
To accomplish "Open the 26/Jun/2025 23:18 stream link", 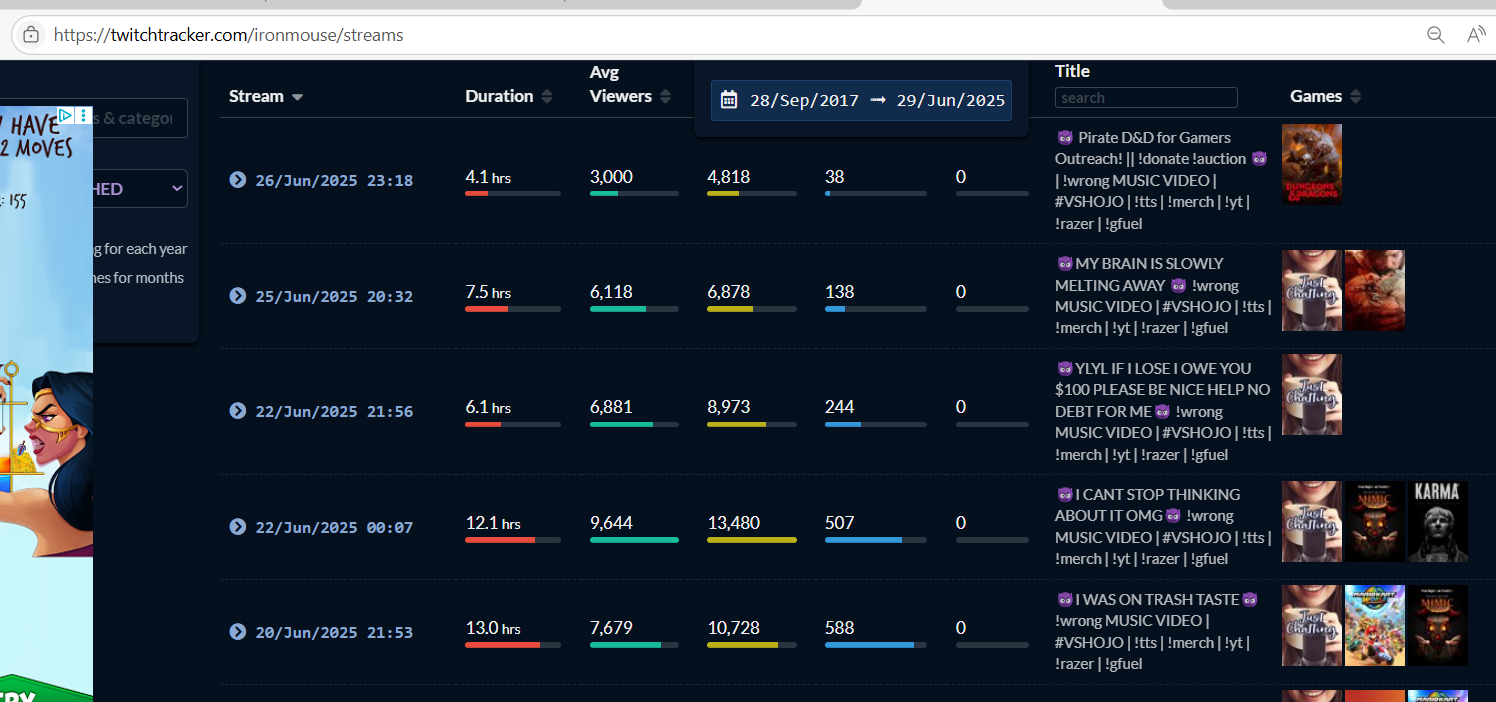I will [334, 181].
